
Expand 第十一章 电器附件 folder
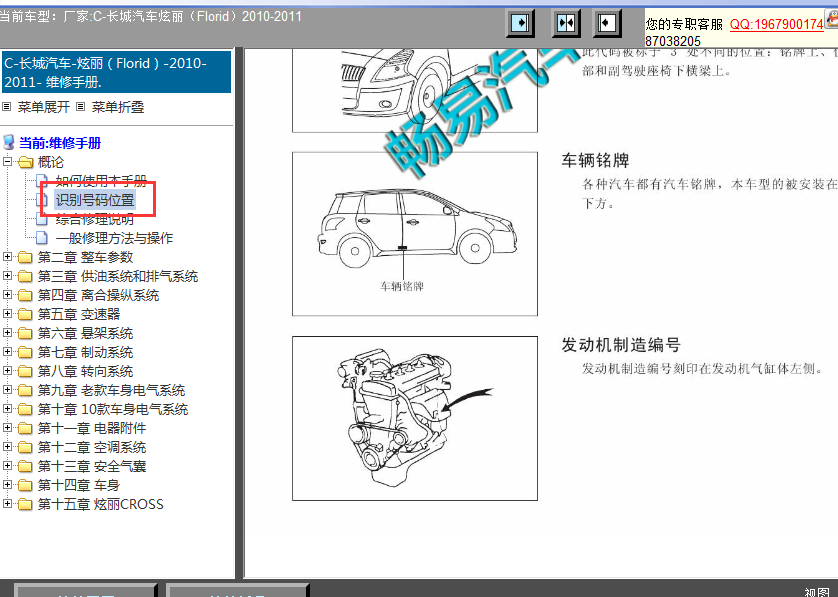tap(7, 428)
